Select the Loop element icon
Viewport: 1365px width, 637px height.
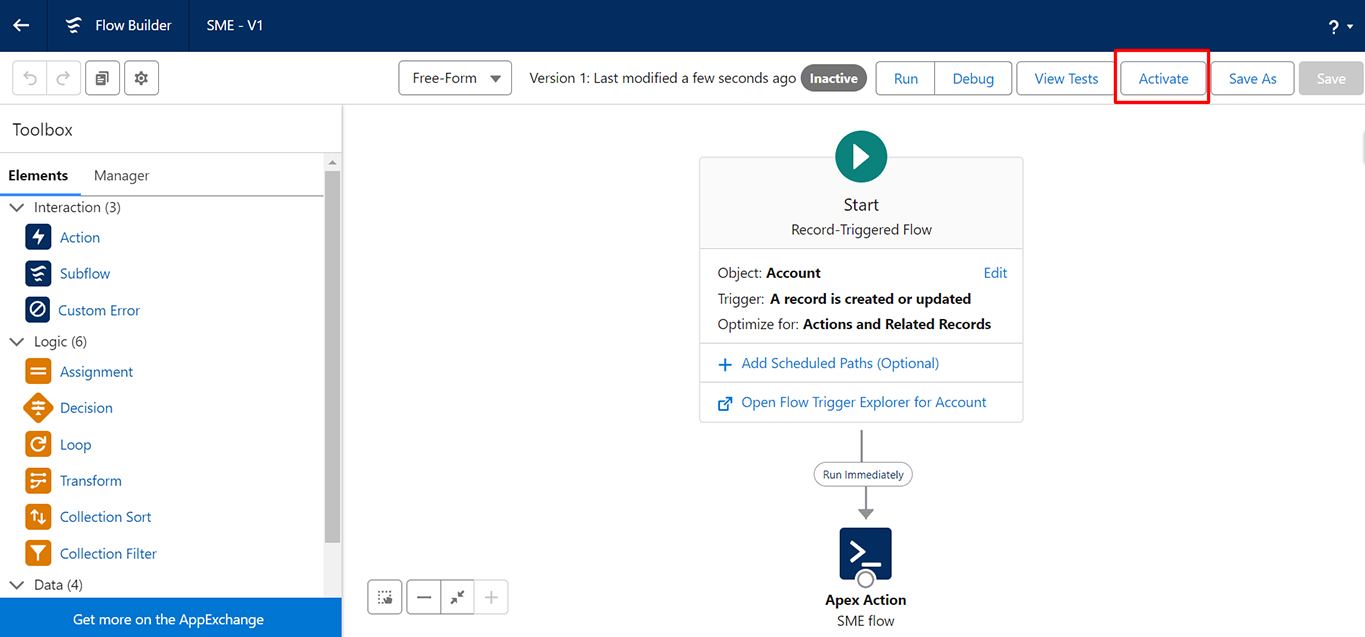tap(38, 444)
